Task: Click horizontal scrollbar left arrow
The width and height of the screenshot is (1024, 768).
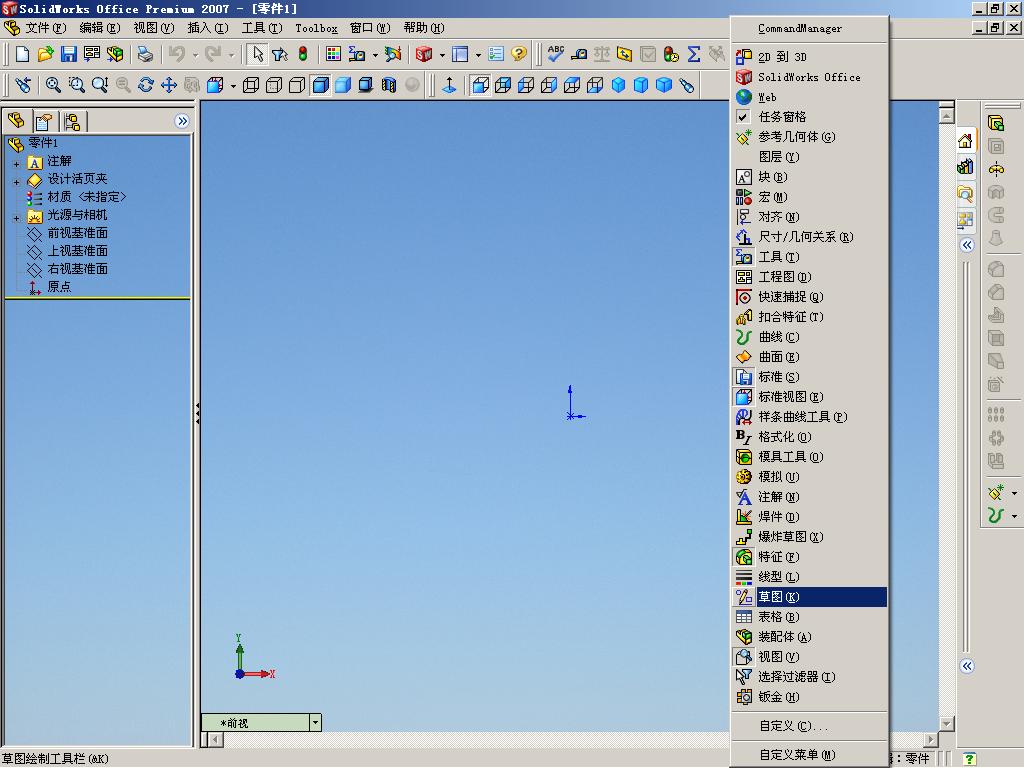Action: [216, 739]
